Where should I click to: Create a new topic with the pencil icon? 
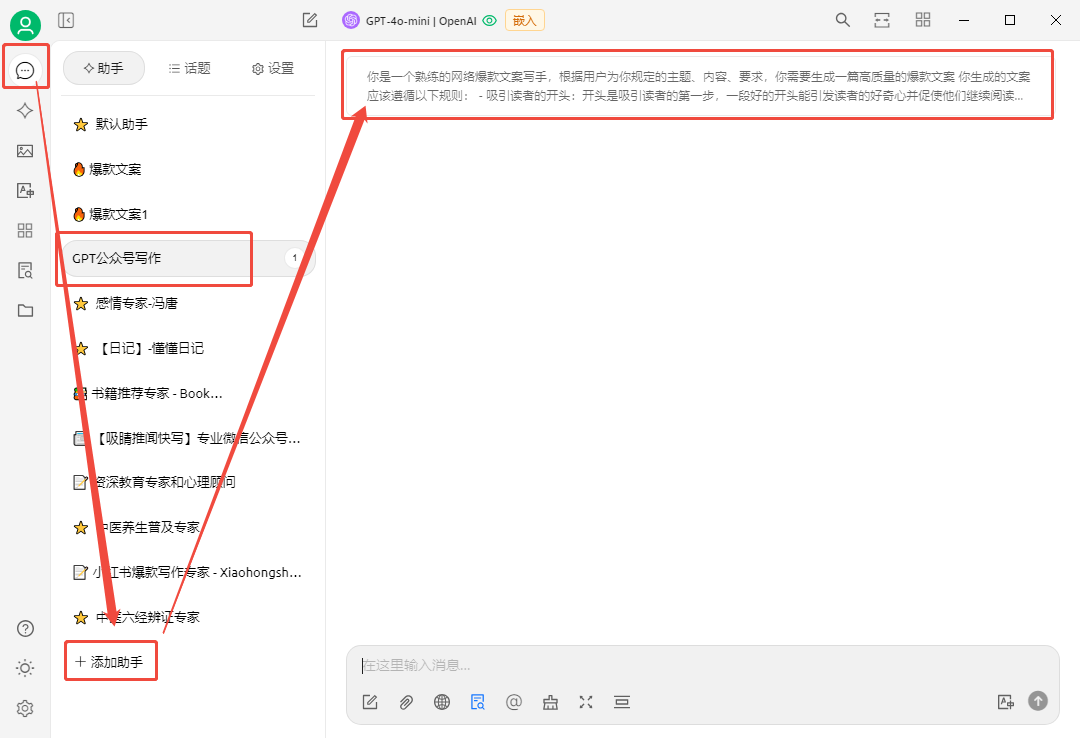[310, 20]
